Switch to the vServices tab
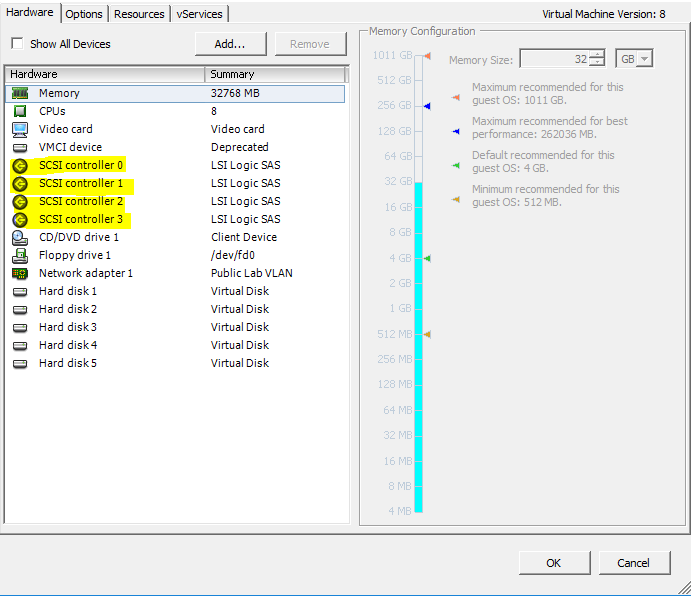Viewport: 691px width, 596px height. (199, 14)
